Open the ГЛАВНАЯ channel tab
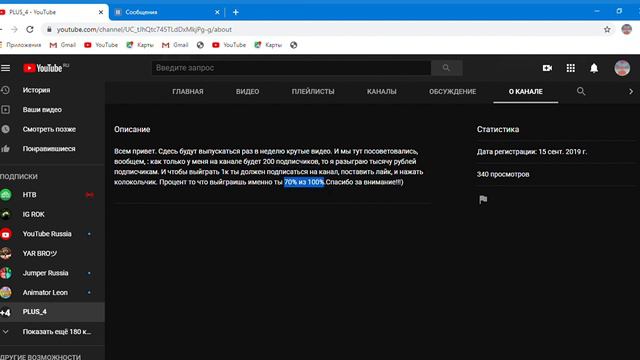Viewport: 640px width, 360px height. [188, 91]
